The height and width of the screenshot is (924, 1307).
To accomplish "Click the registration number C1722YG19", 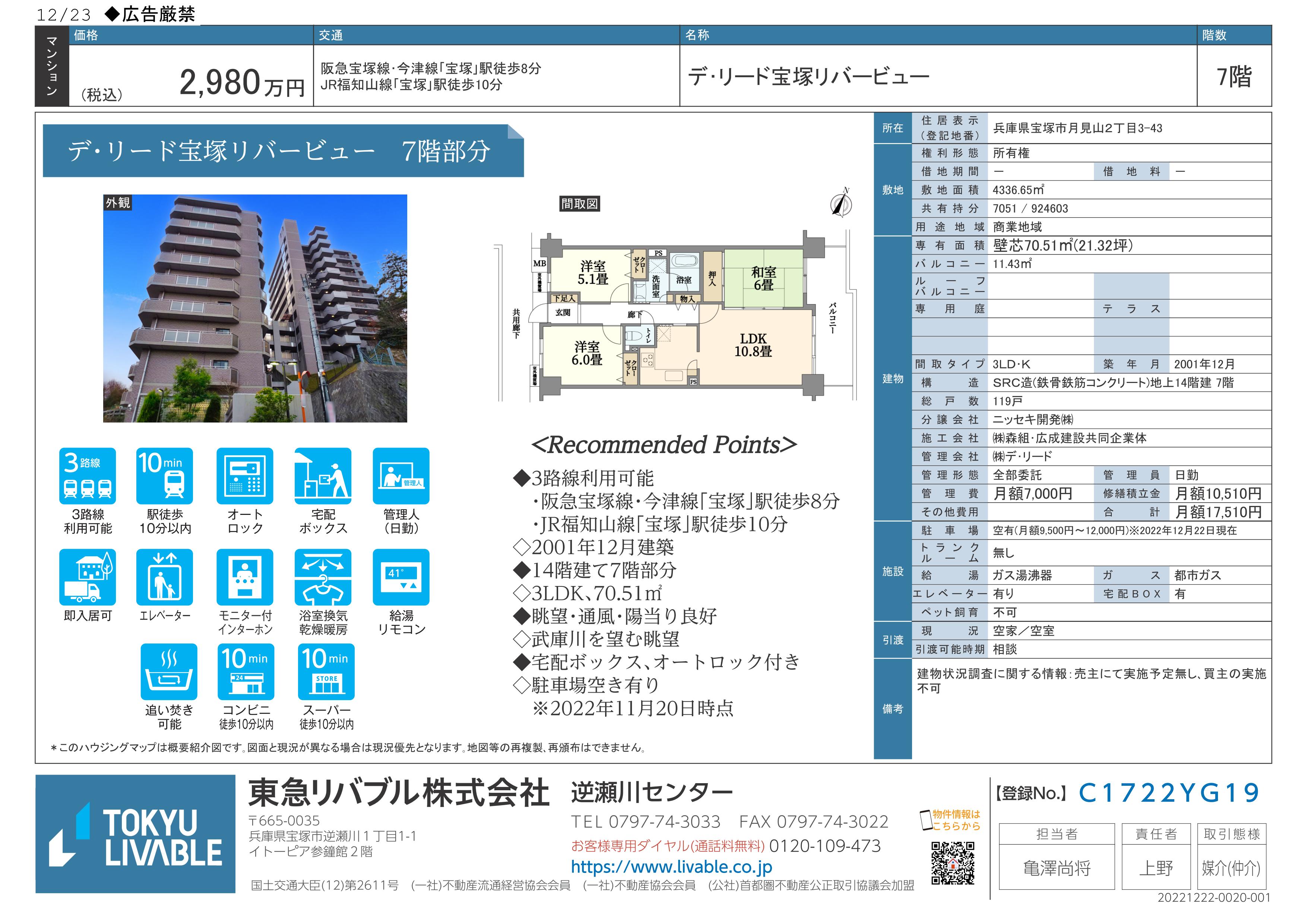I will pyautogui.click(x=1169, y=792).
